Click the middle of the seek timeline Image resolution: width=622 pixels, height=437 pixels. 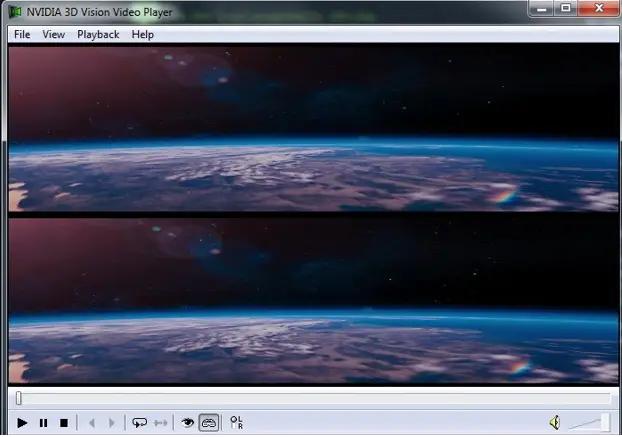(313, 399)
